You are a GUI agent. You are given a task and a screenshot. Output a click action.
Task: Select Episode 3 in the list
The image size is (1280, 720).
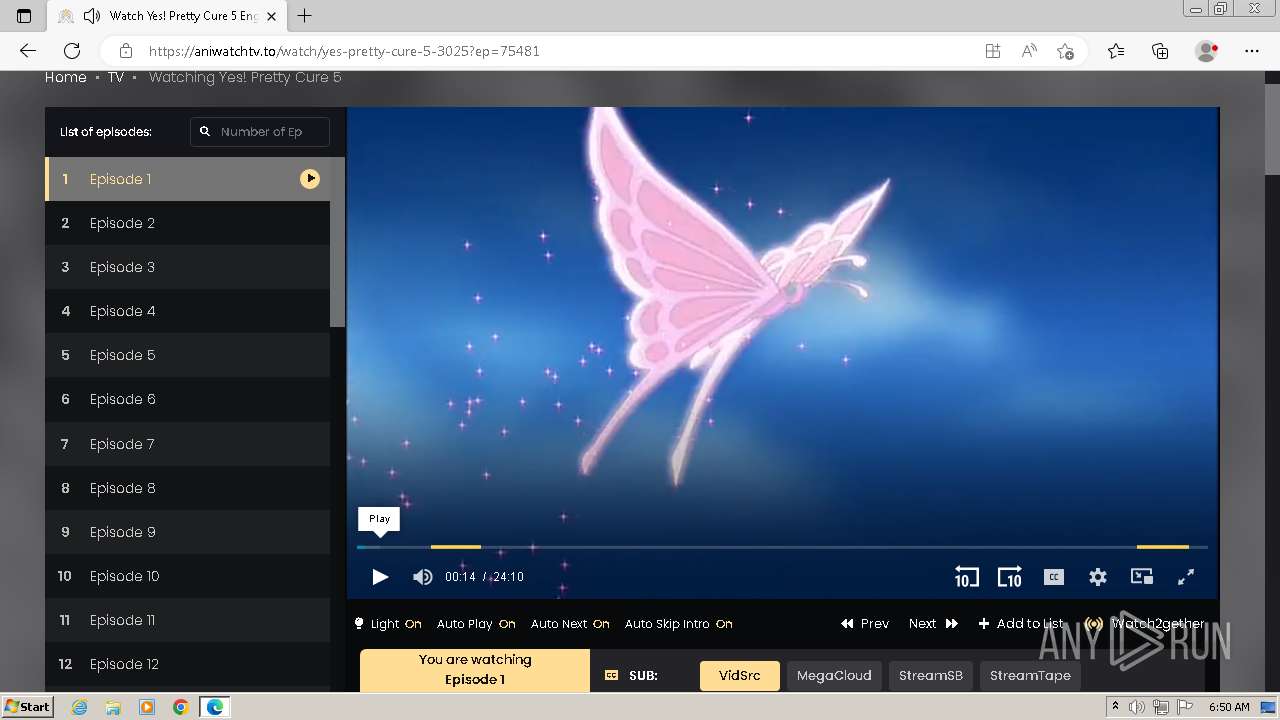[188, 267]
